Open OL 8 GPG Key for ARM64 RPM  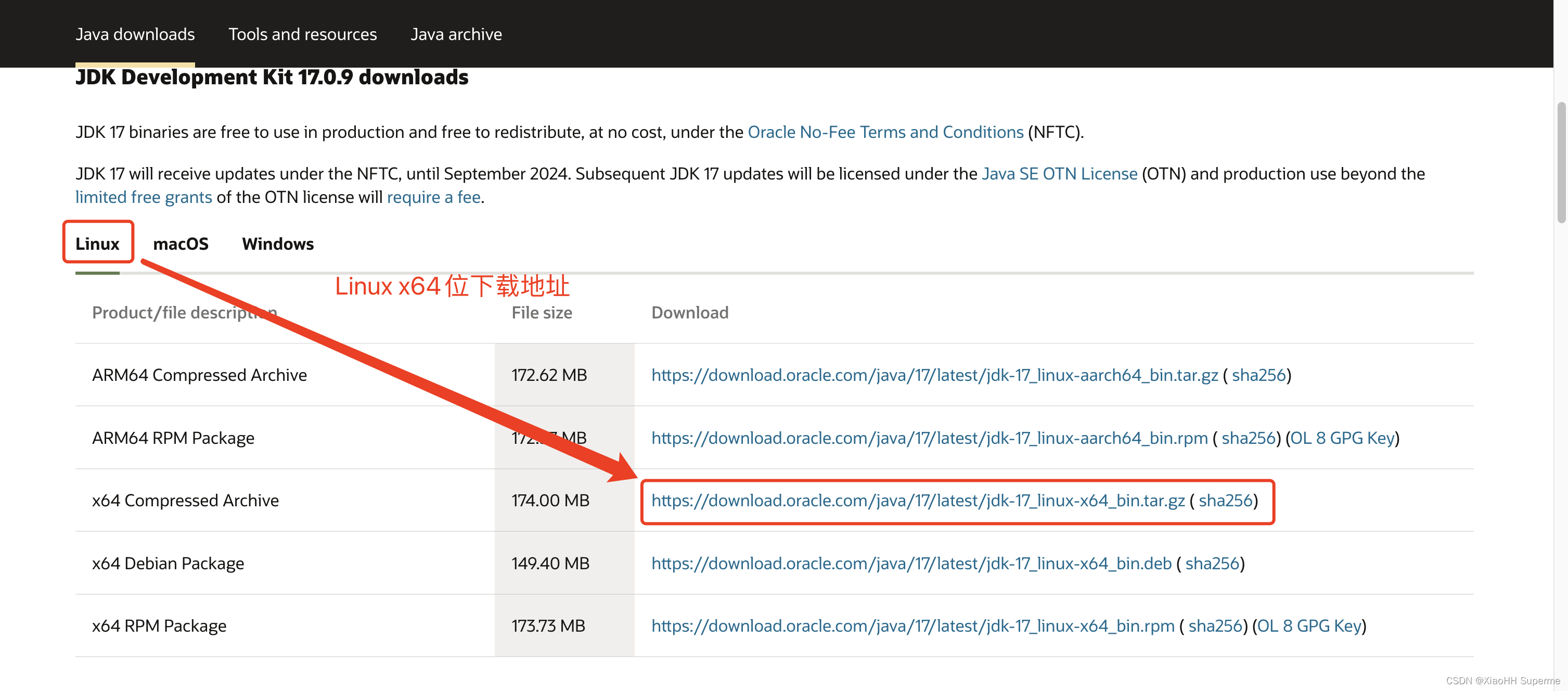1342,438
